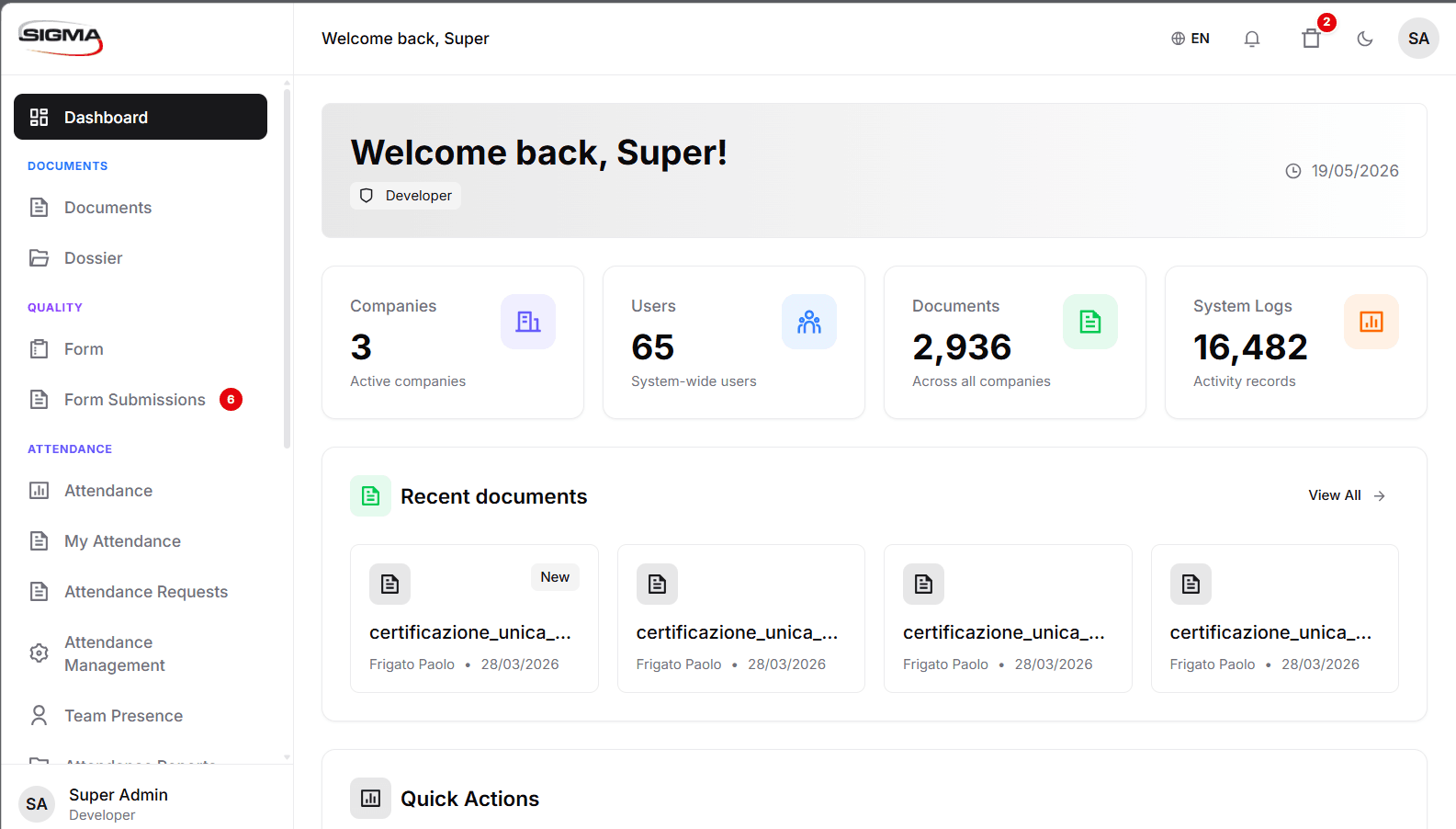Click the Quick Actions heading
The height and width of the screenshot is (829, 1456).
tap(469, 799)
